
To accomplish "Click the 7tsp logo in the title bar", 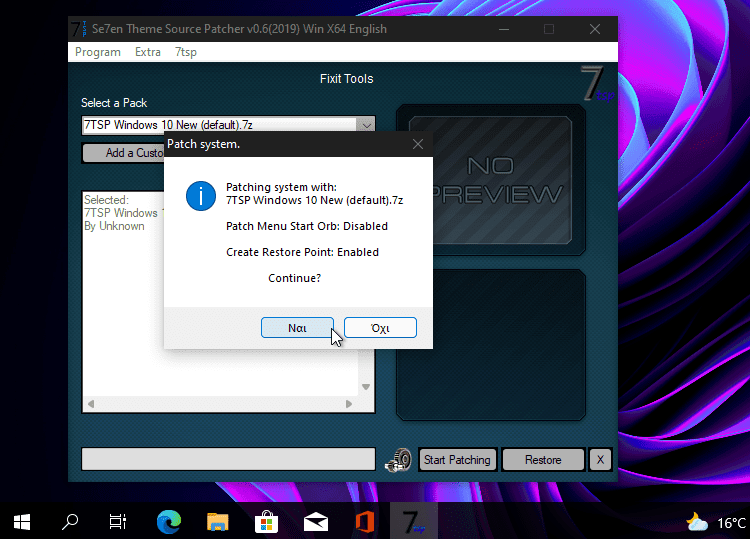I will [x=79, y=29].
